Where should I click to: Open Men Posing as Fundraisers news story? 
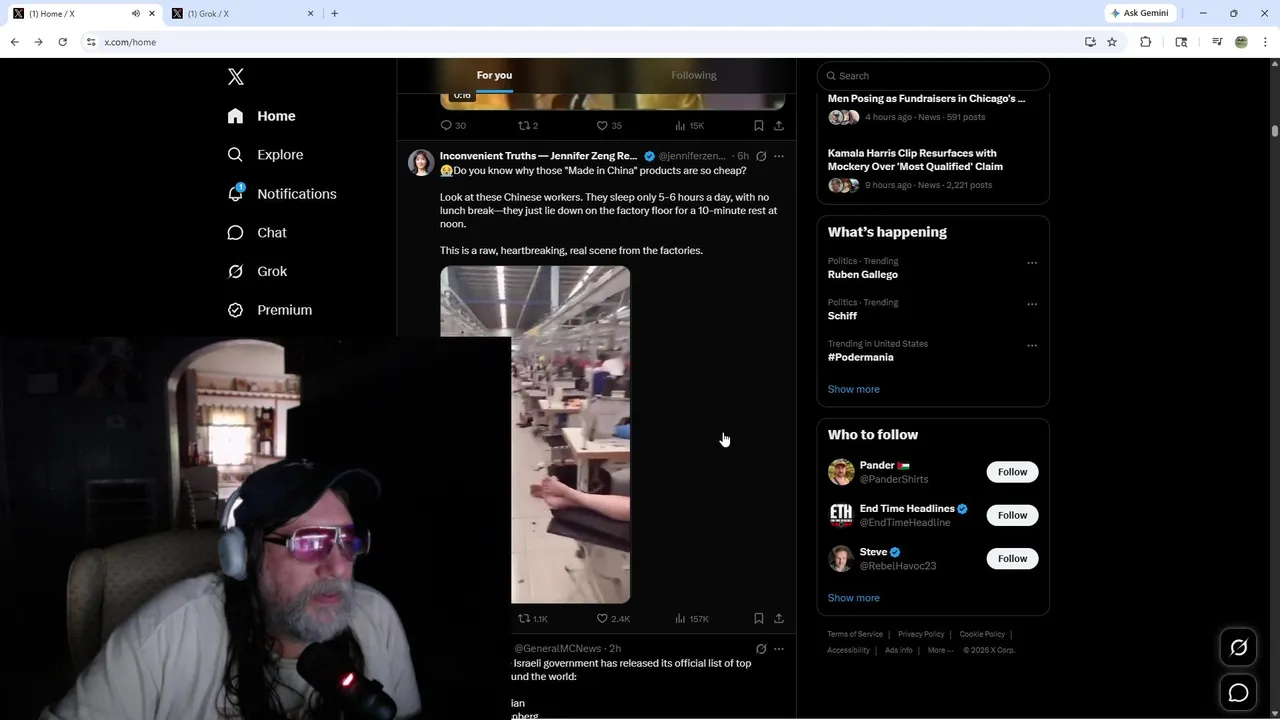(926, 99)
